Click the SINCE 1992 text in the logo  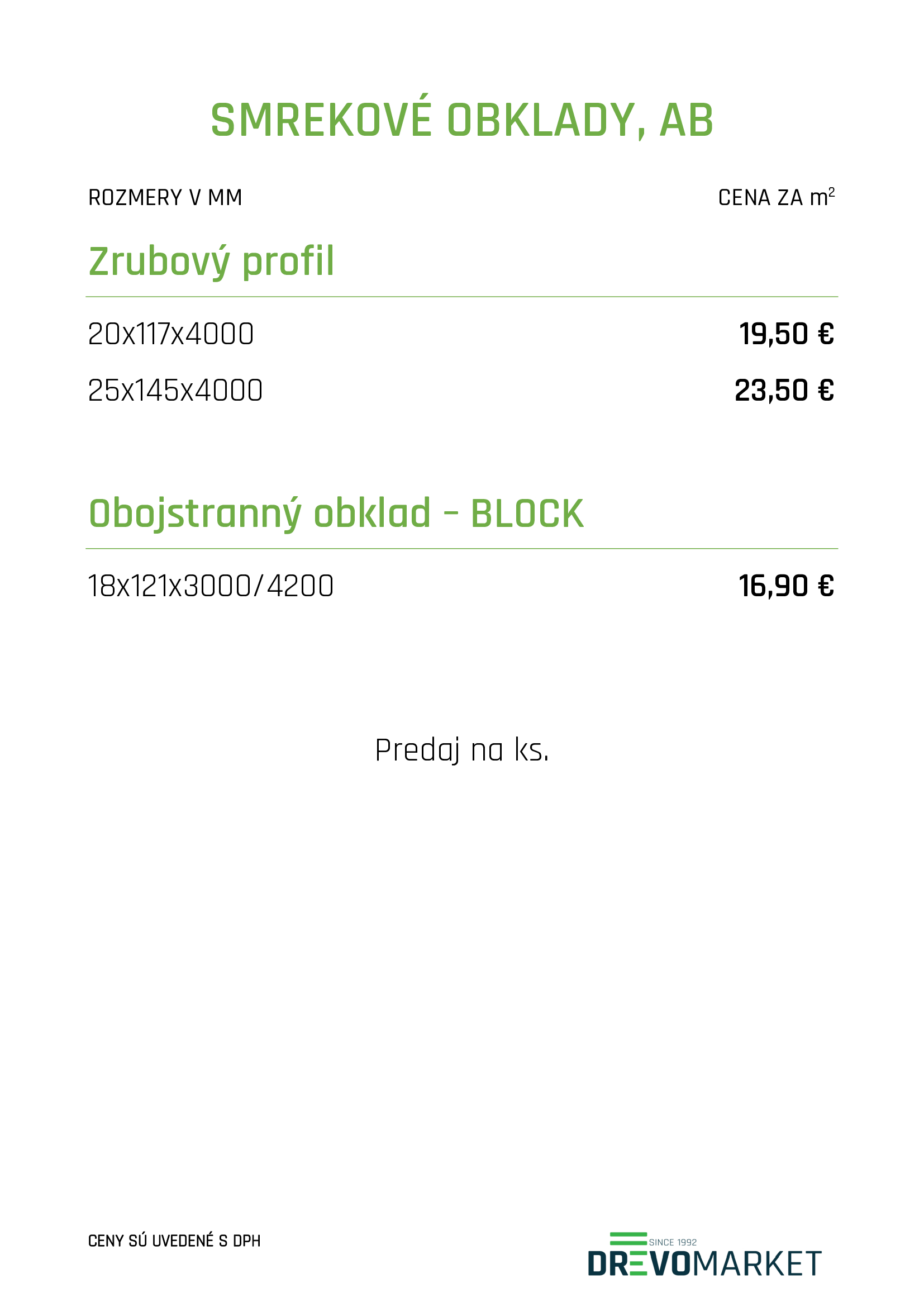pos(673,1242)
